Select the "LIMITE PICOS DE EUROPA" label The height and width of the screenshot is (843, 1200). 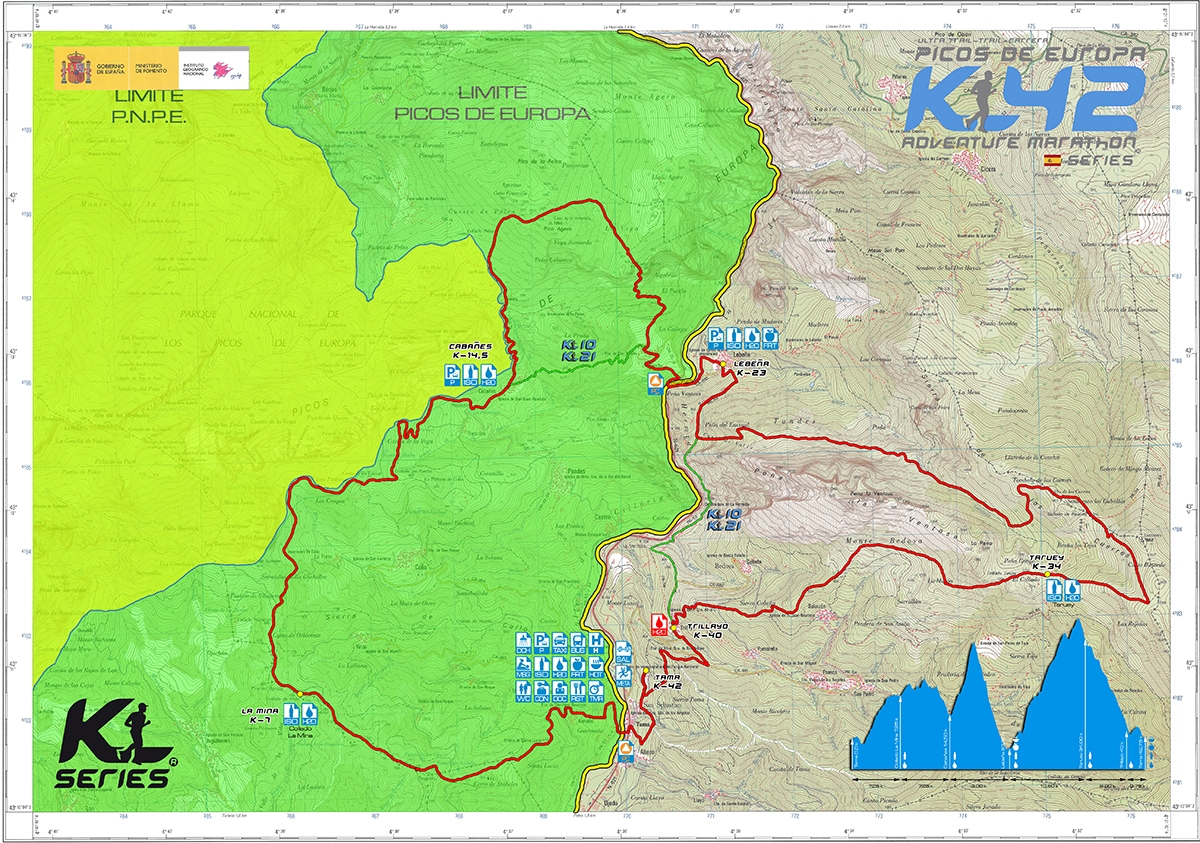tap(492, 103)
